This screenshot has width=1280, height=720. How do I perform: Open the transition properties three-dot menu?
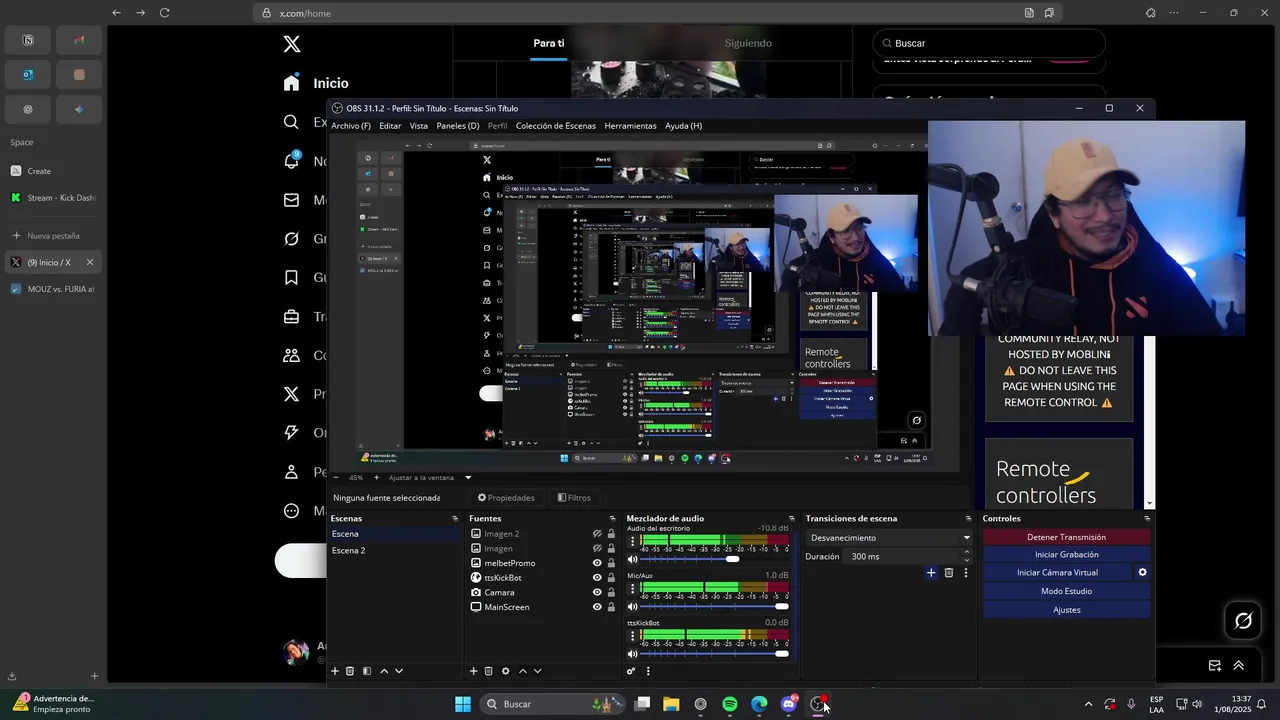point(966,573)
